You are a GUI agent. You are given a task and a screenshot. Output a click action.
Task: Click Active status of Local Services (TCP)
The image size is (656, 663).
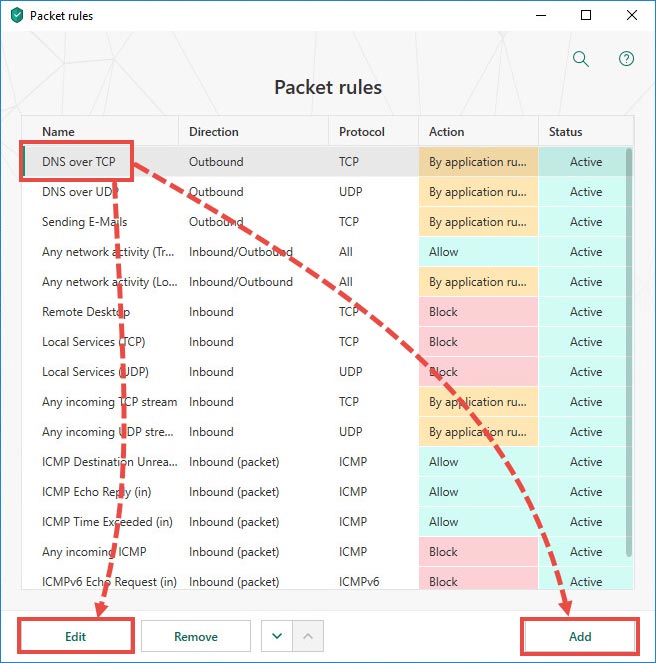point(585,342)
